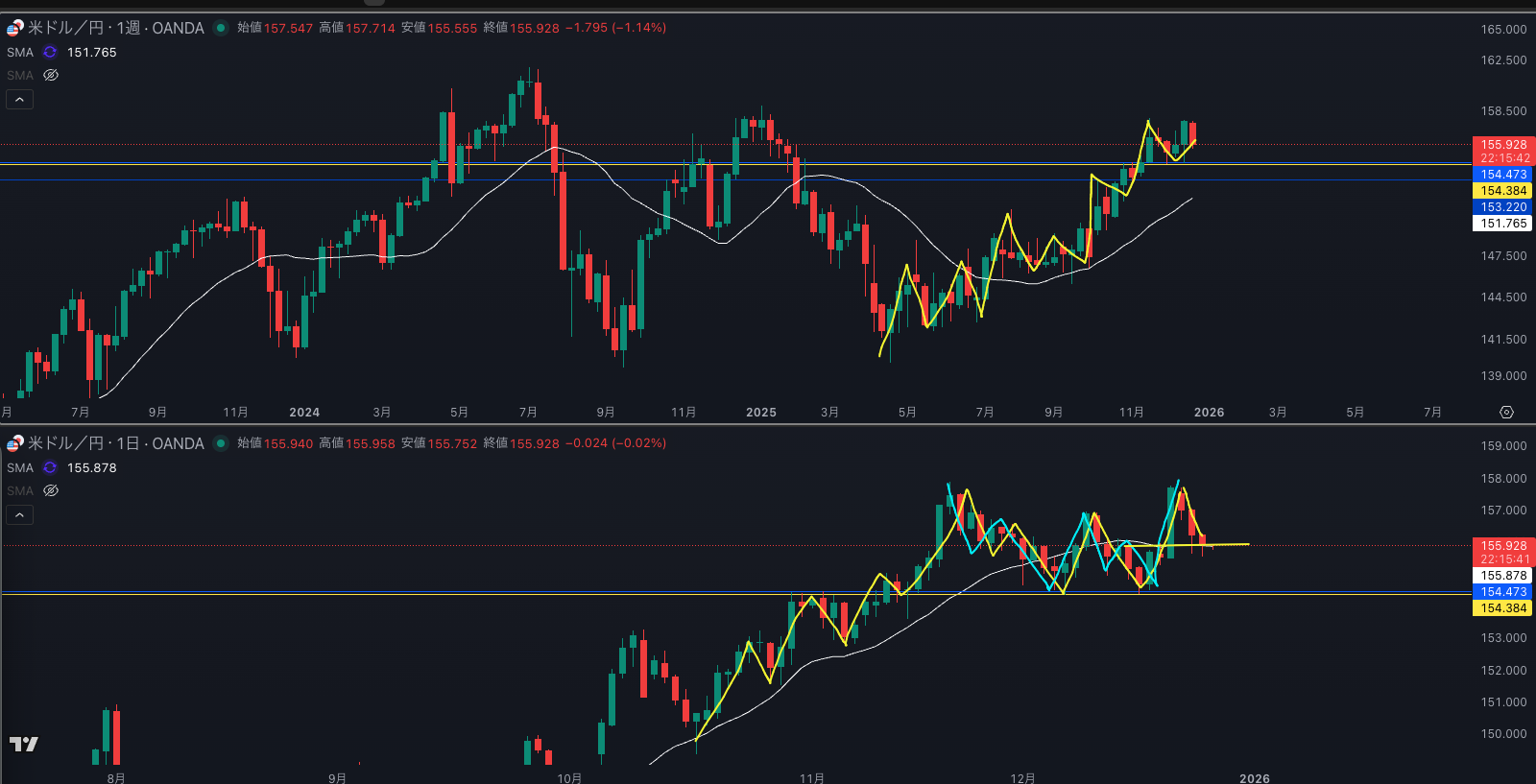The width and height of the screenshot is (1536, 784).
Task: Open chart settings gear at weekly chart corner
Action: [x=1506, y=412]
